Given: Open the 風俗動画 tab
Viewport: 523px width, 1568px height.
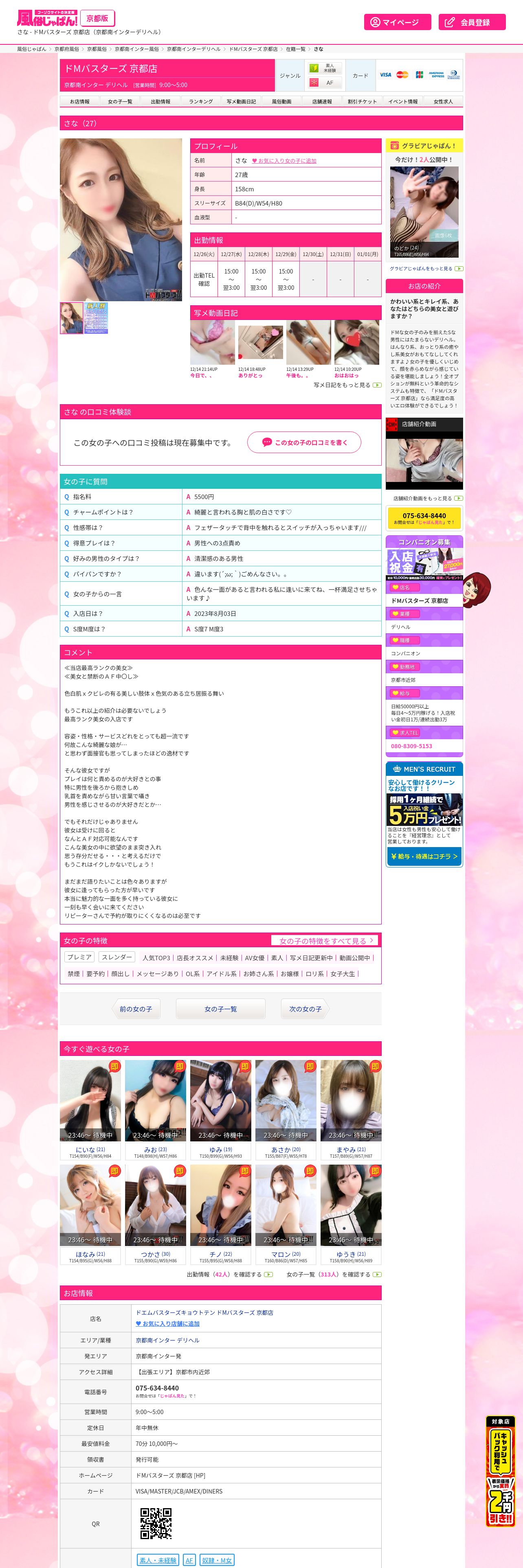Looking at the screenshot, I should pos(281,102).
